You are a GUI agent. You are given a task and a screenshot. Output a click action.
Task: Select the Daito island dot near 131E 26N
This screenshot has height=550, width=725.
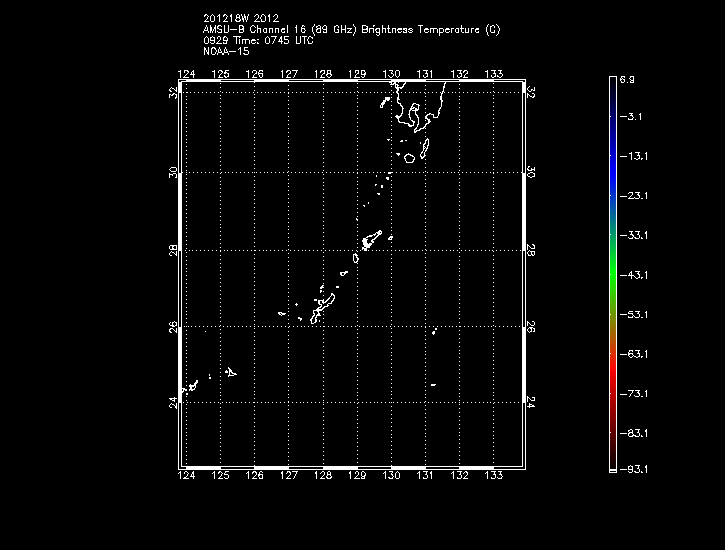point(434,332)
